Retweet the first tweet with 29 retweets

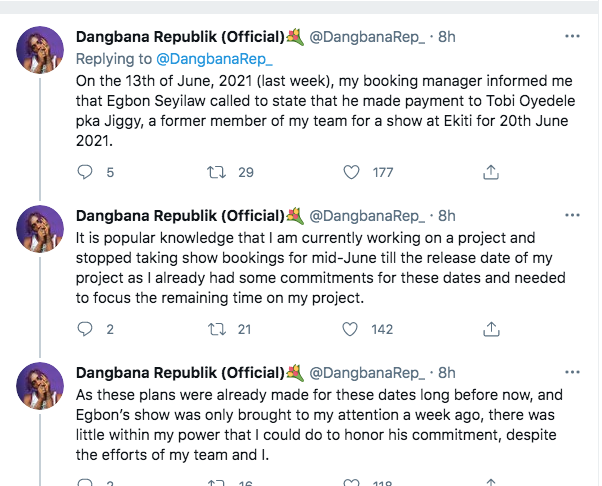pos(215,172)
